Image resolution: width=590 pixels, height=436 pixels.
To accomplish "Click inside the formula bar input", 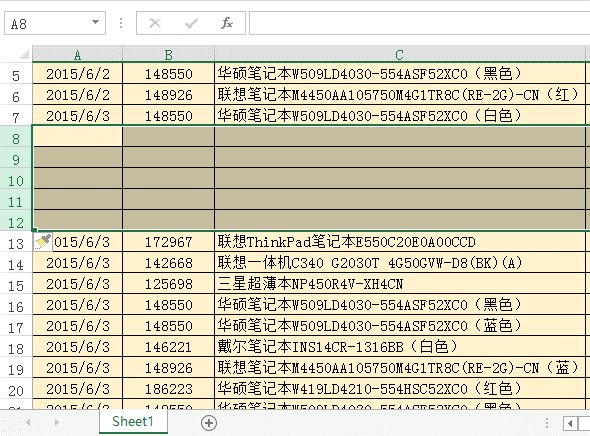I will [x=420, y=23].
